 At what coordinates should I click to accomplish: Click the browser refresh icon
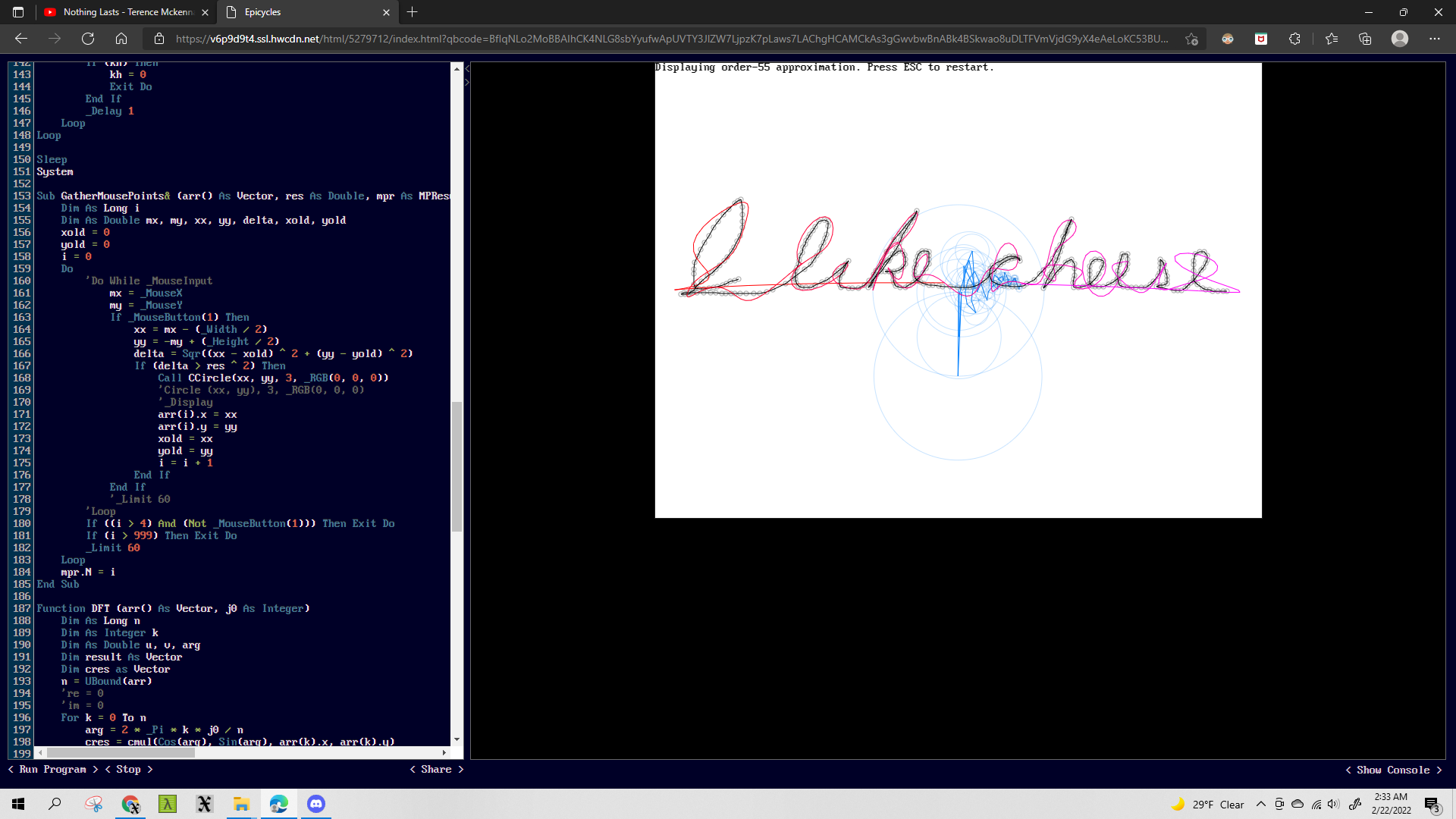pyautogui.click(x=88, y=39)
